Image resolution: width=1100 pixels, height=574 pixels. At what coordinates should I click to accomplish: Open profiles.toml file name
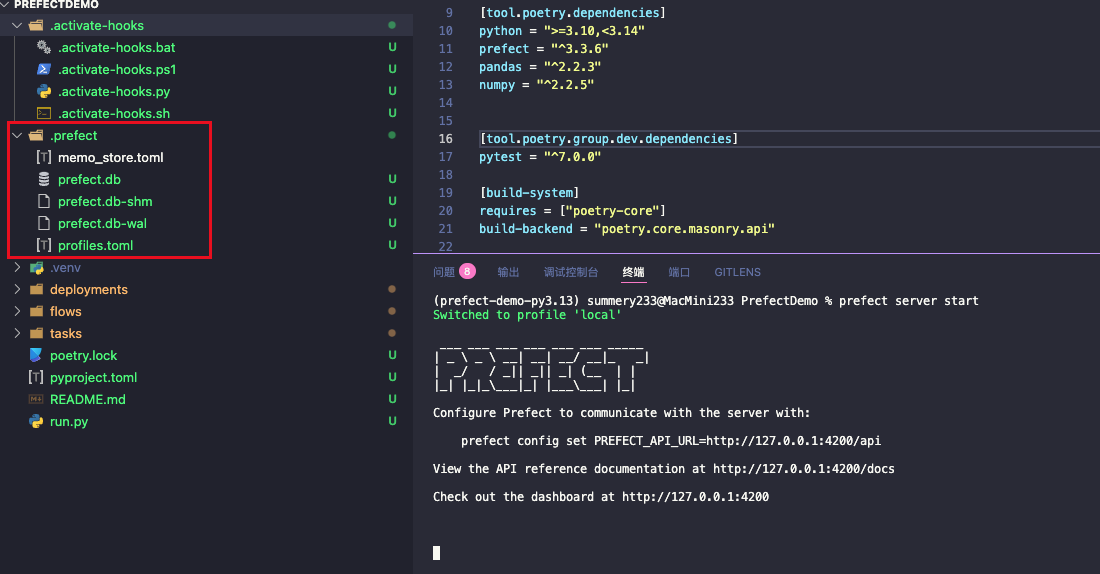pyautogui.click(x=95, y=246)
